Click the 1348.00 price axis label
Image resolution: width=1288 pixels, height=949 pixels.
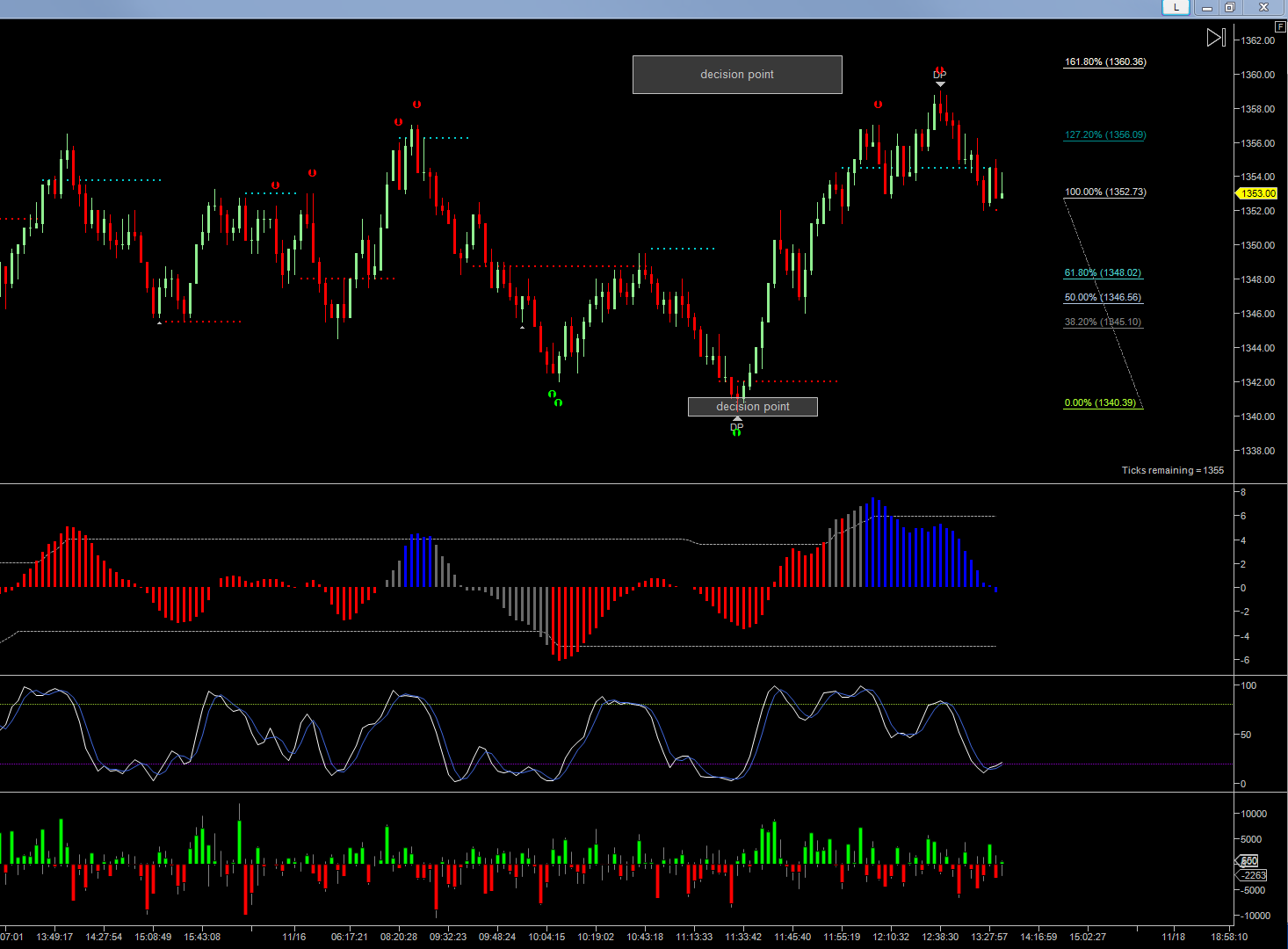tap(1258, 279)
